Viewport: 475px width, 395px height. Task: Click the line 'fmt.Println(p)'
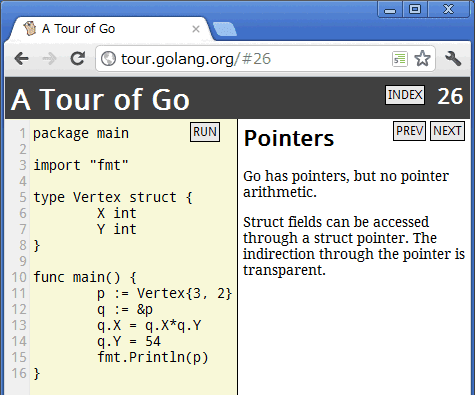(153, 357)
